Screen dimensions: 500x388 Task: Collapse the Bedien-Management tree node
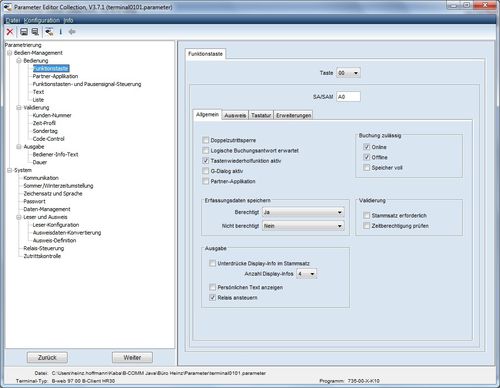pyautogui.click(x=10, y=53)
